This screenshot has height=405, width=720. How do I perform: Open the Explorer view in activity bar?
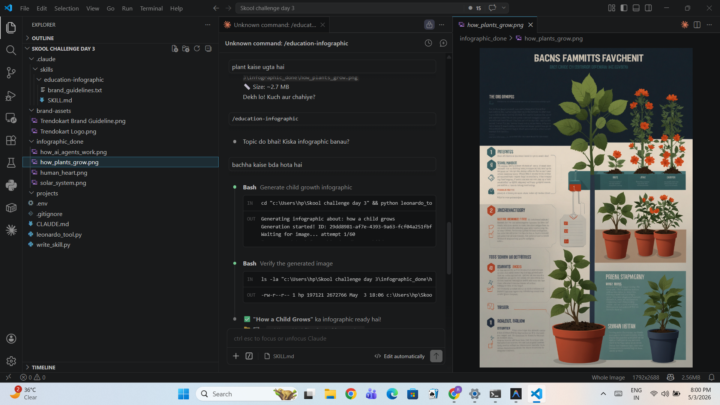(x=11, y=28)
